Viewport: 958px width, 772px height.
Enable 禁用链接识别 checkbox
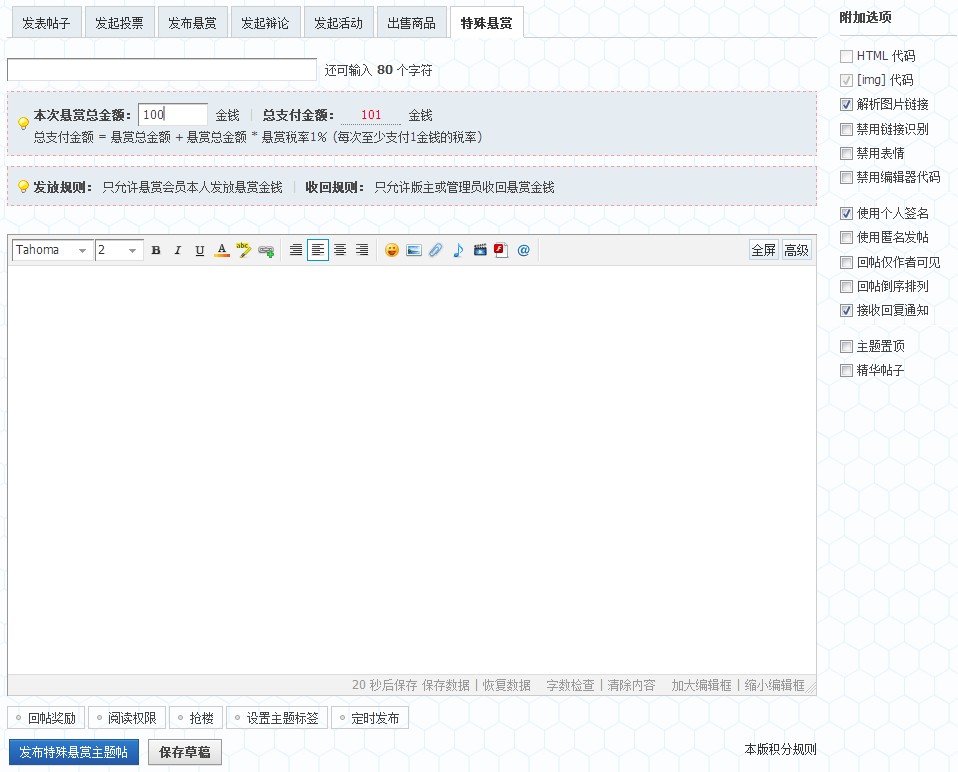[x=846, y=129]
